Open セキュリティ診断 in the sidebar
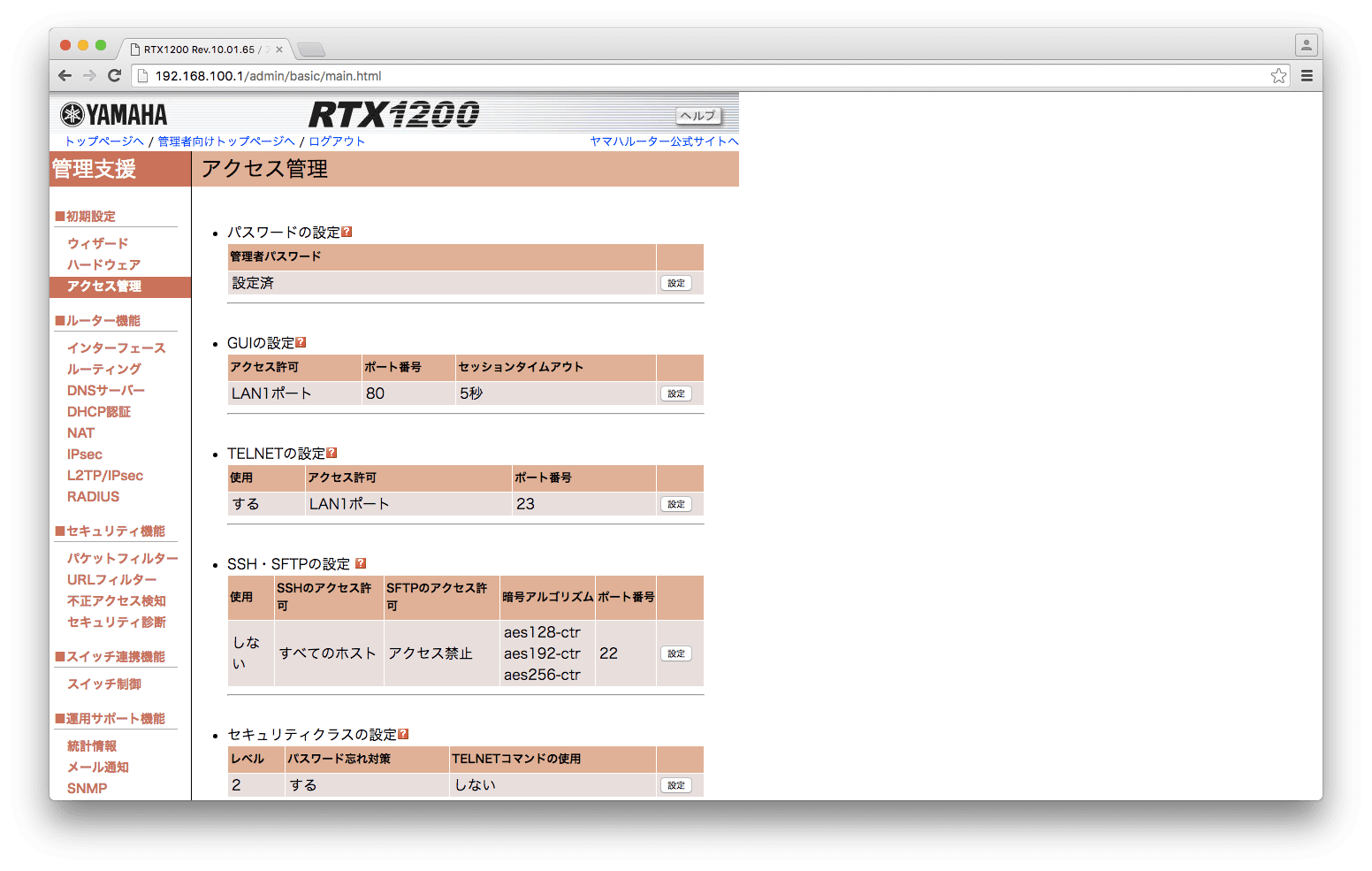The height and width of the screenshot is (871, 1372). tap(117, 622)
